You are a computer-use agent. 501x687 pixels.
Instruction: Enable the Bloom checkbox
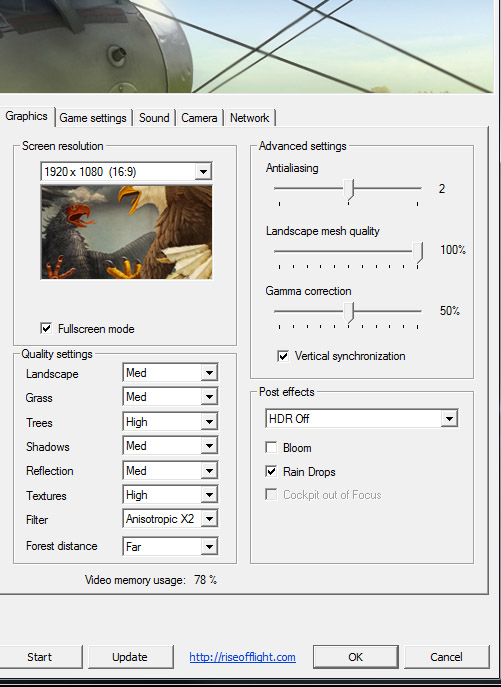tap(271, 447)
